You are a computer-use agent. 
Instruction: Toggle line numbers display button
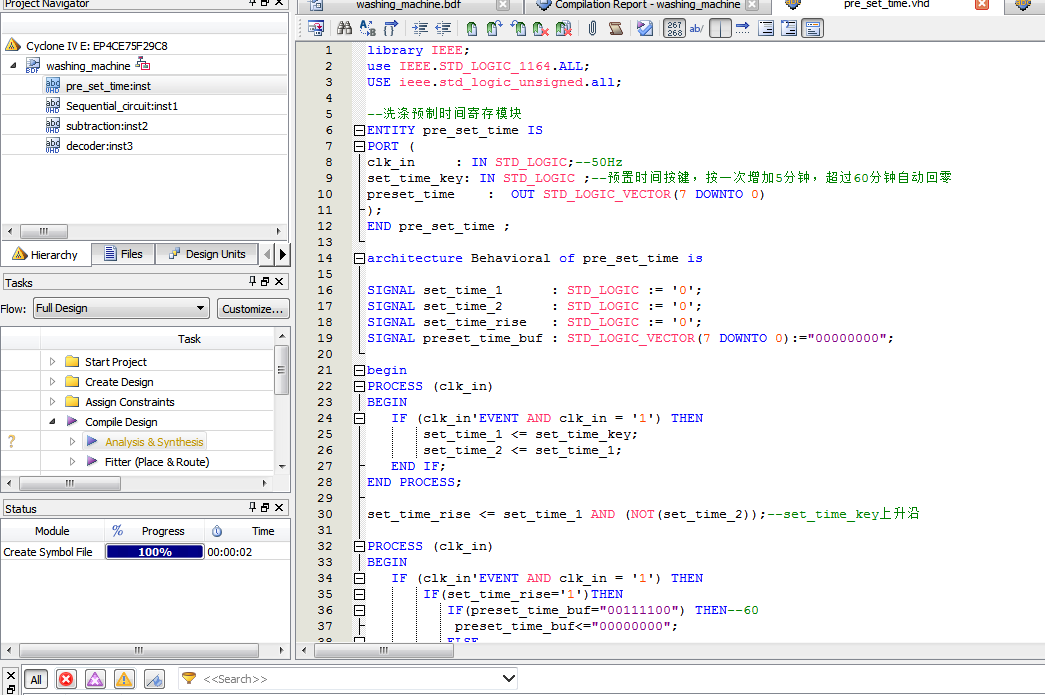675,28
